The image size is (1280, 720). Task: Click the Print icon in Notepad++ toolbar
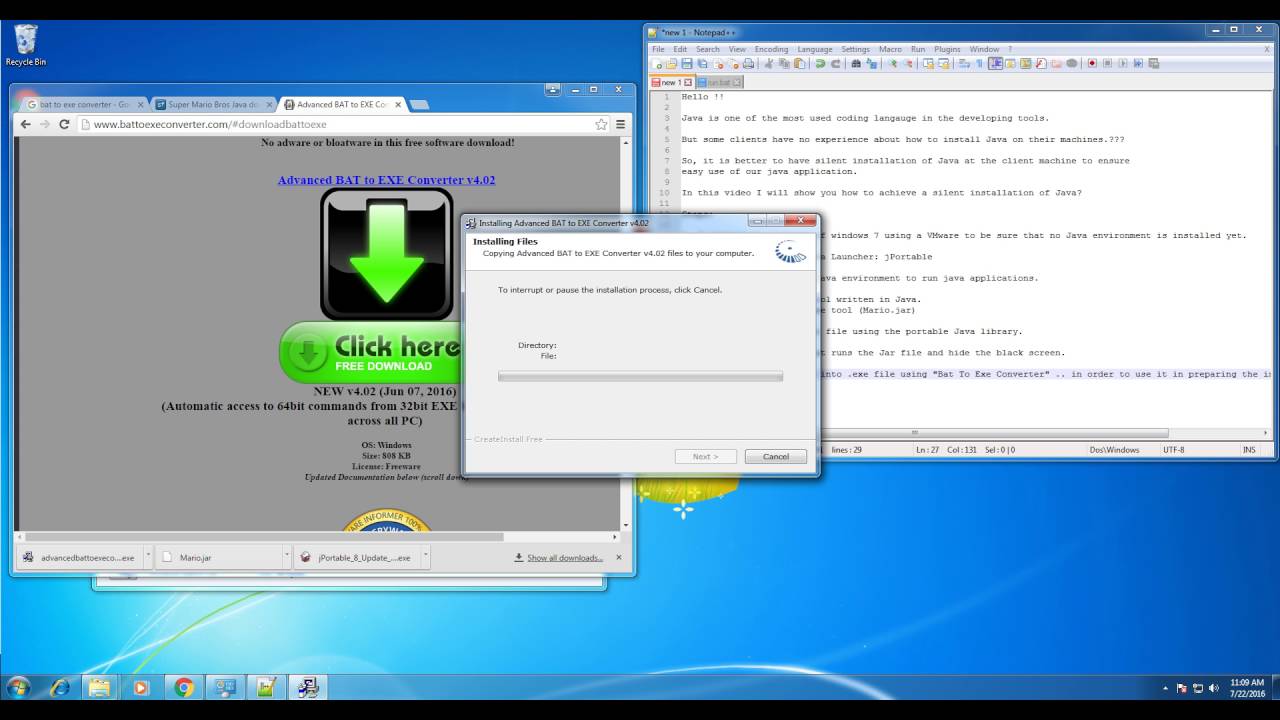[x=748, y=63]
